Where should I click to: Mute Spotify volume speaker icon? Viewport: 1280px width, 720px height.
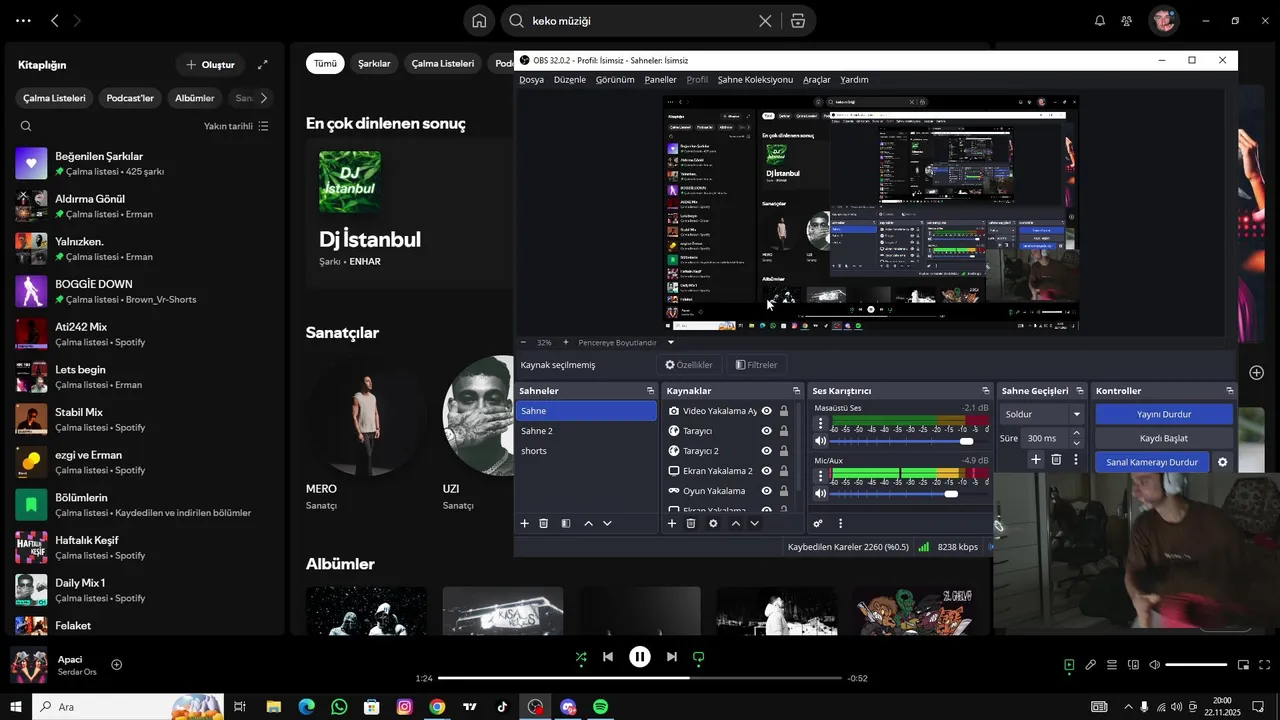(1154, 665)
